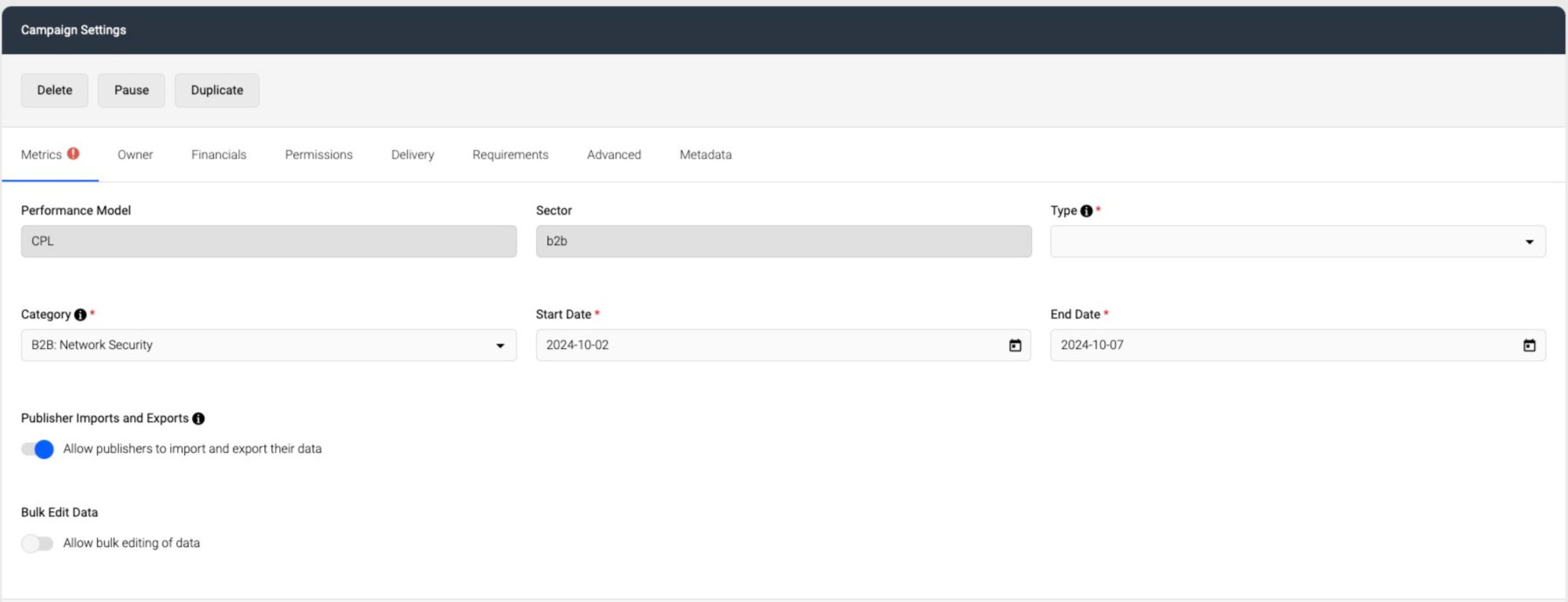Pause the campaign
The height and width of the screenshot is (602, 1568).
[131, 90]
